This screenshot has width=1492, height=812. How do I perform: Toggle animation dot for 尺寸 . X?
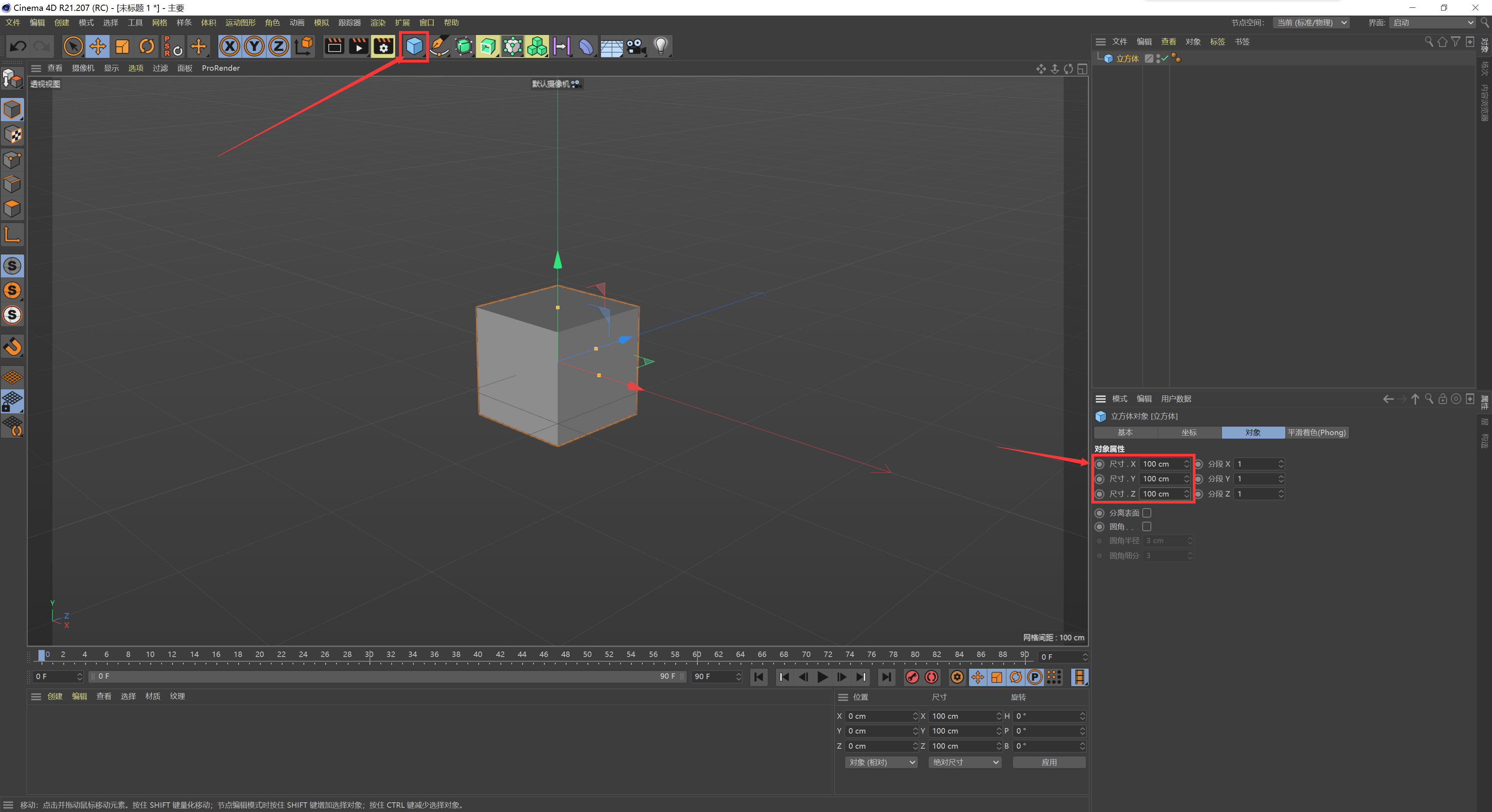1099,464
